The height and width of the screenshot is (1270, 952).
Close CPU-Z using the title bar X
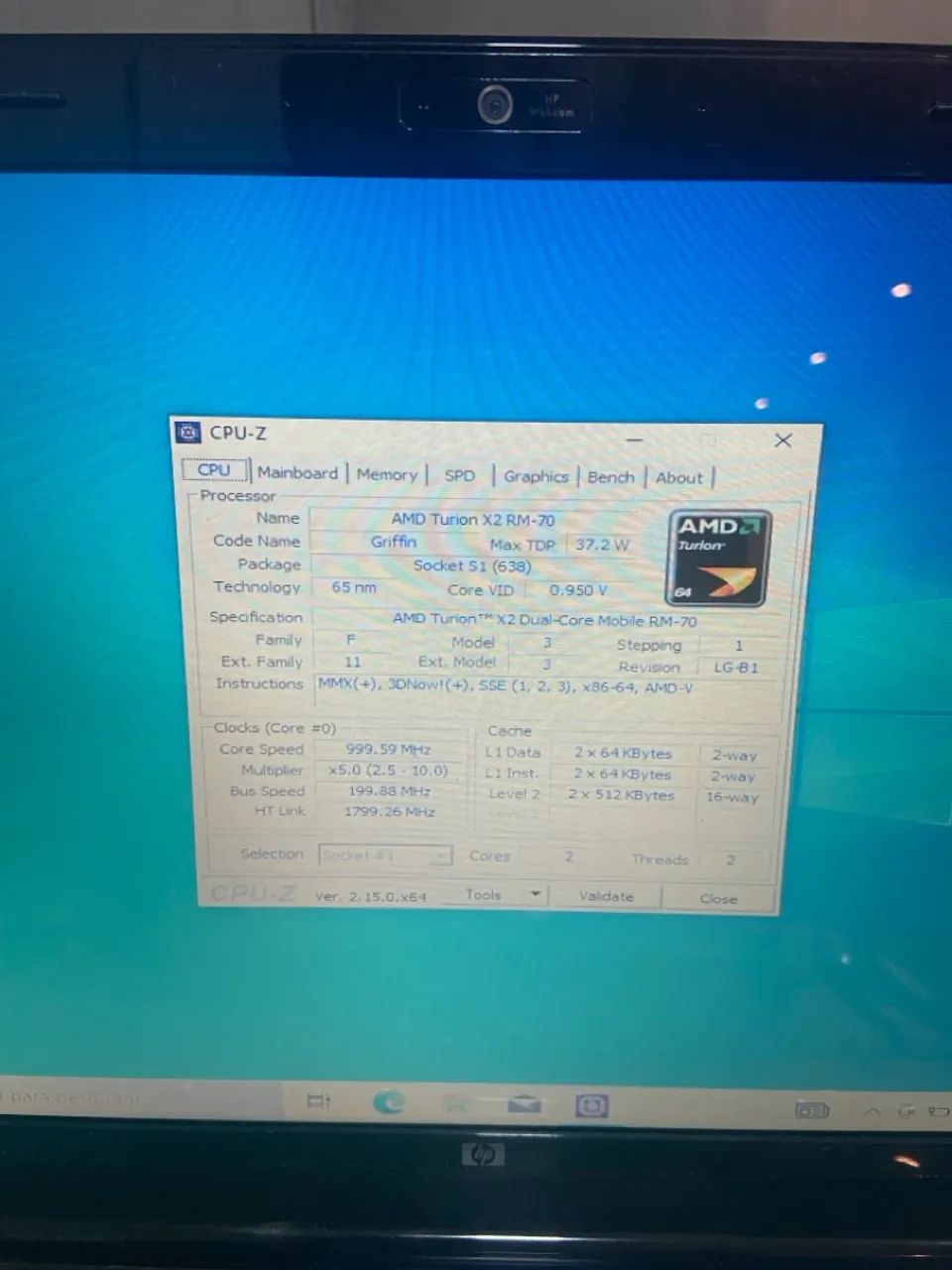[783, 441]
